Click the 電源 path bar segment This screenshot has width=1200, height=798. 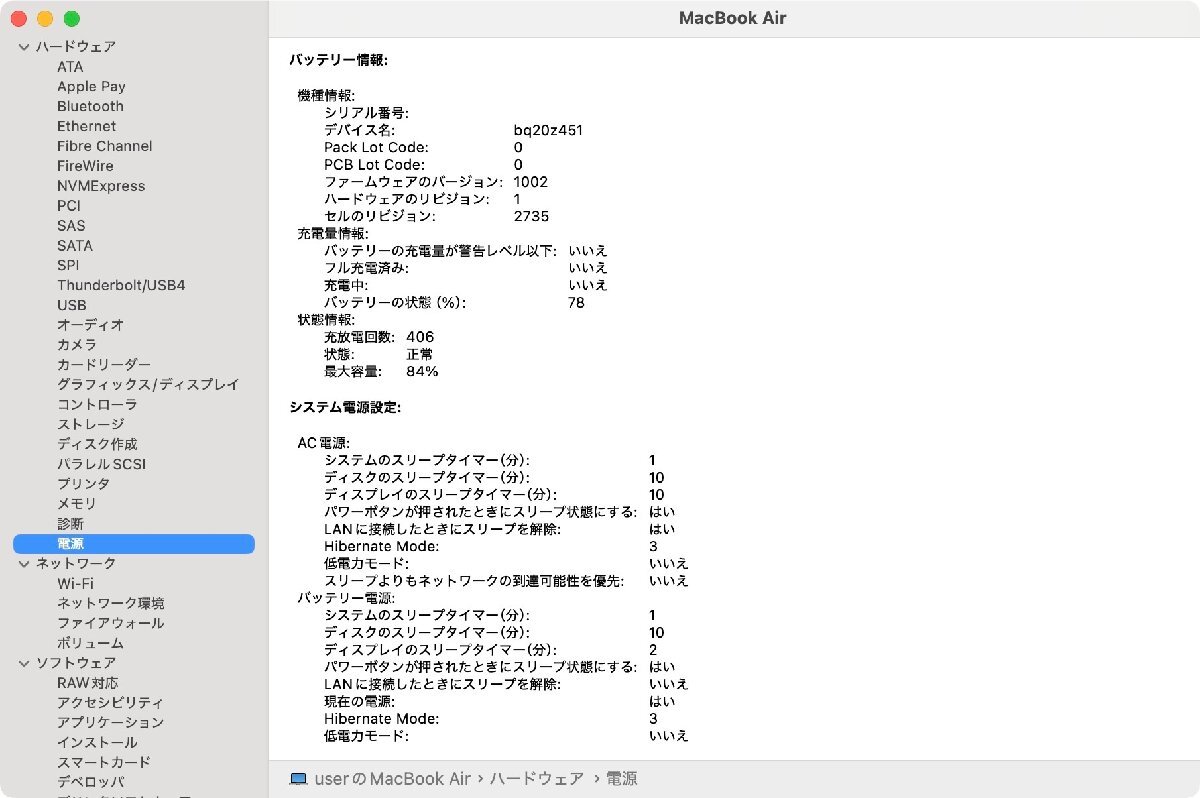[621, 778]
